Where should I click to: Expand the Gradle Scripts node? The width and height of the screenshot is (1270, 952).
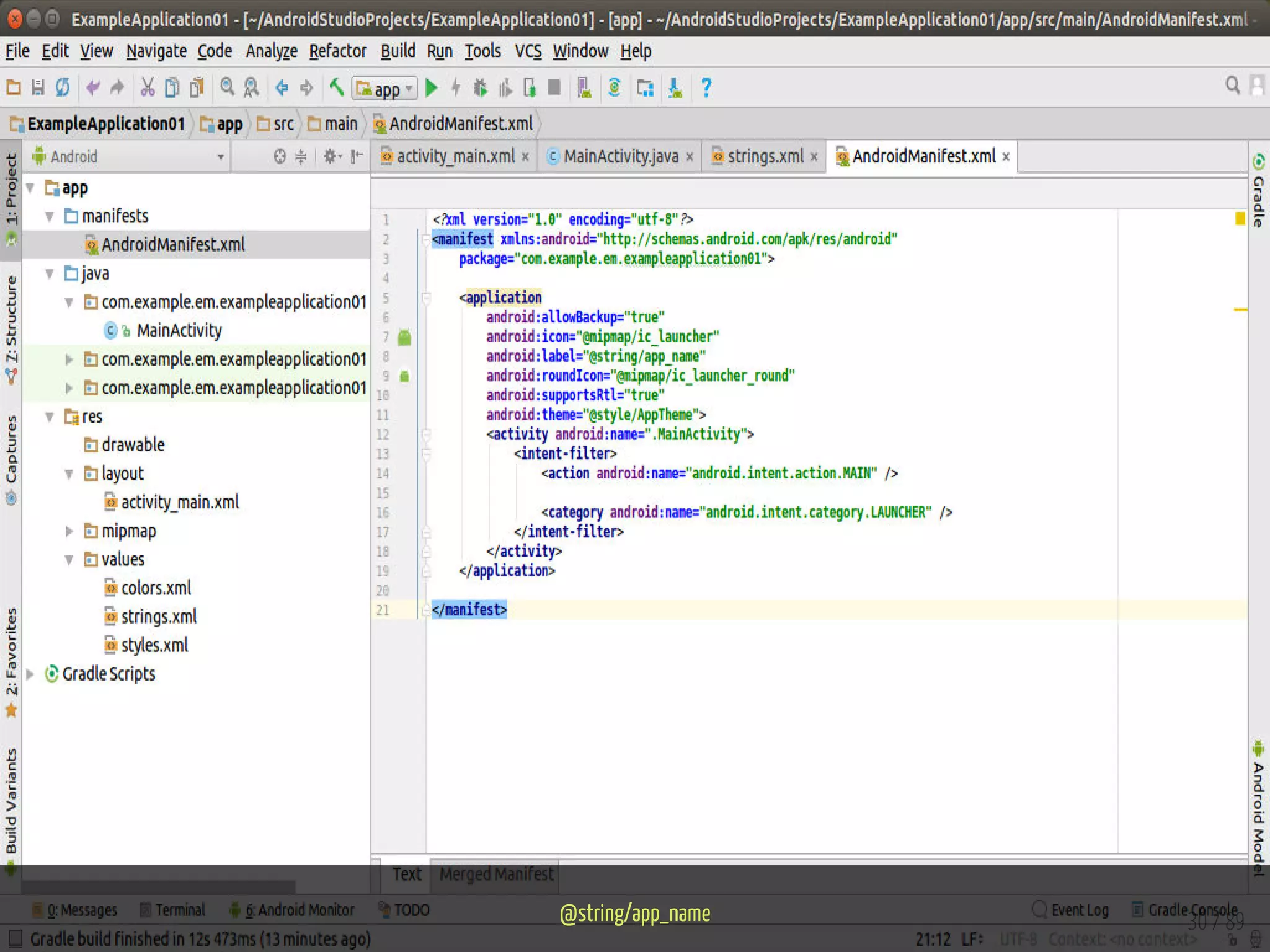(x=30, y=674)
